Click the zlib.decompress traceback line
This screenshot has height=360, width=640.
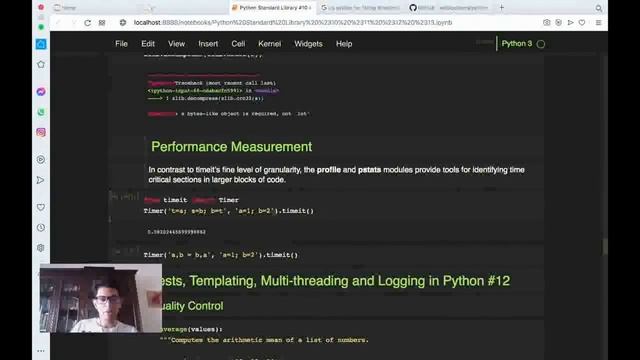coord(206,98)
